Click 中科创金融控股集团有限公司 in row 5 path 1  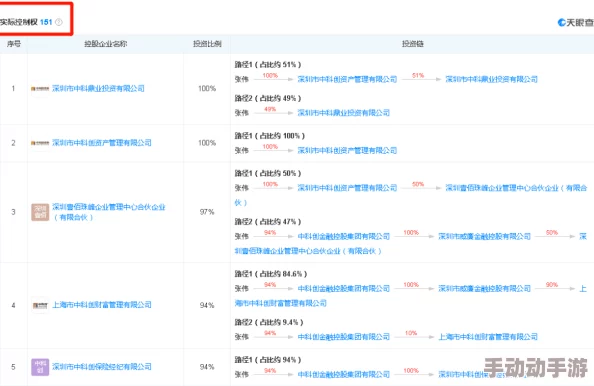344,374
